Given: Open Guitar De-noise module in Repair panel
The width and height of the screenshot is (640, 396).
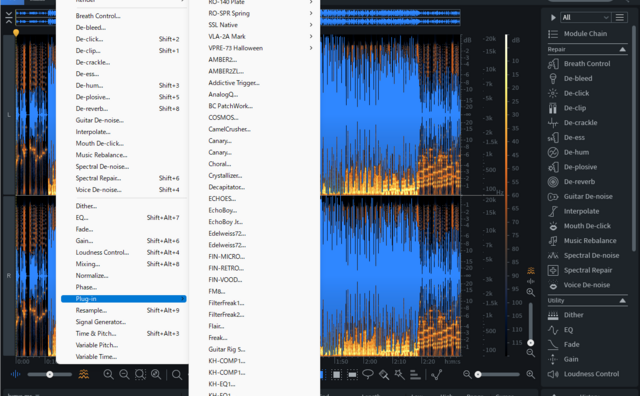Looking at the screenshot, I should pos(588,196).
